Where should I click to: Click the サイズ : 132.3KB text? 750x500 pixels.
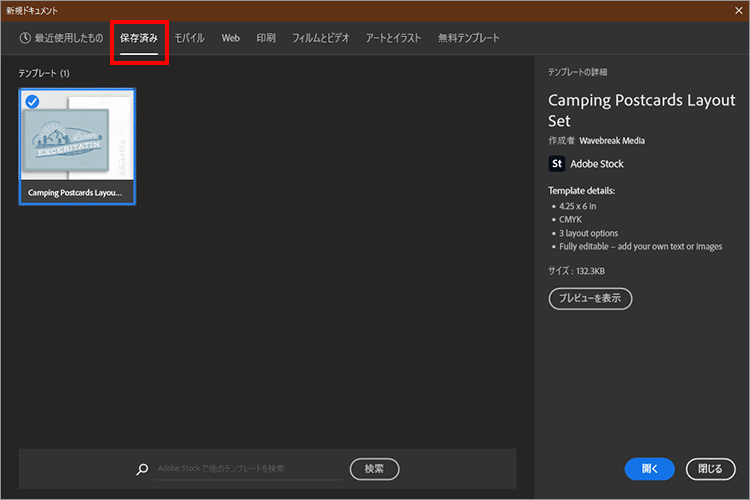coord(576,271)
